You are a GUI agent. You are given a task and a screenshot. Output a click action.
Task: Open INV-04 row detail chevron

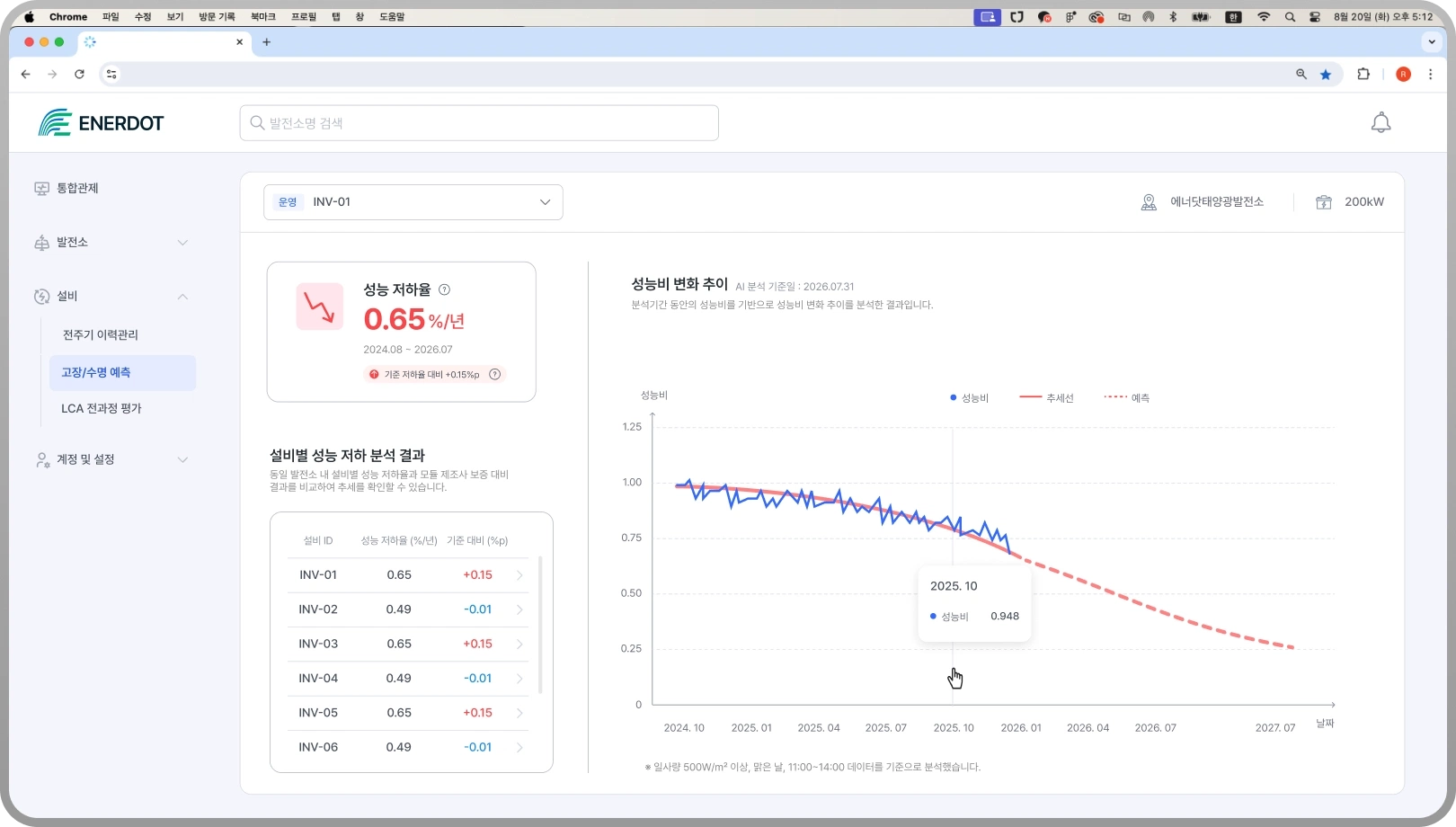[x=519, y=679]
